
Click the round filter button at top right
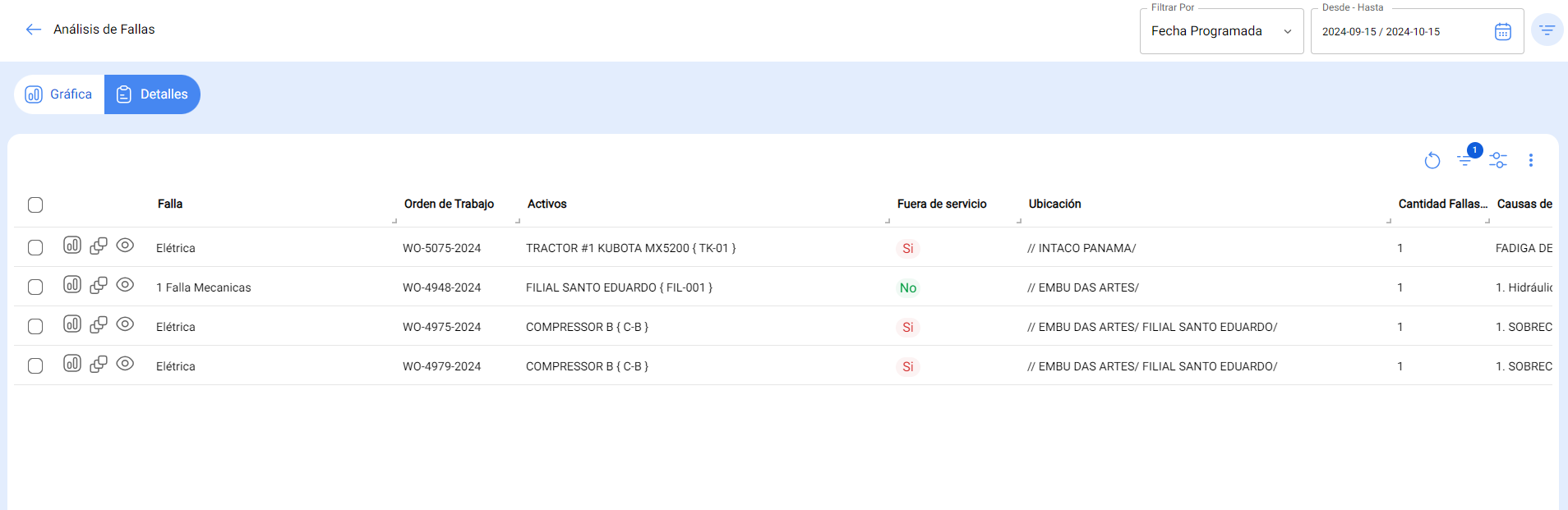pos(1547,30)
